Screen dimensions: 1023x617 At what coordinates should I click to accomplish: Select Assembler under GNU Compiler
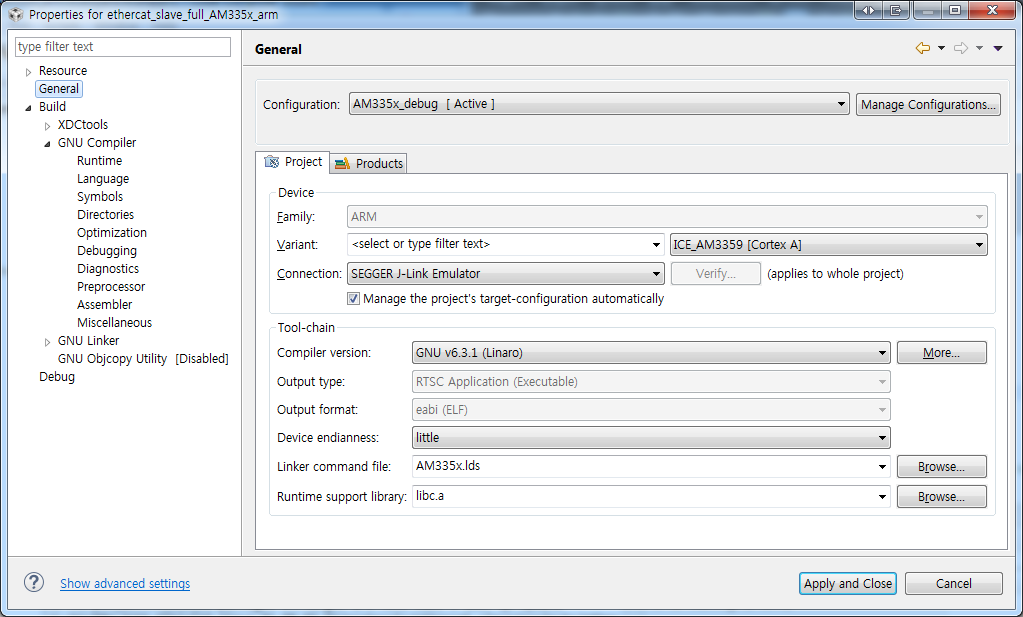(104, 305)
